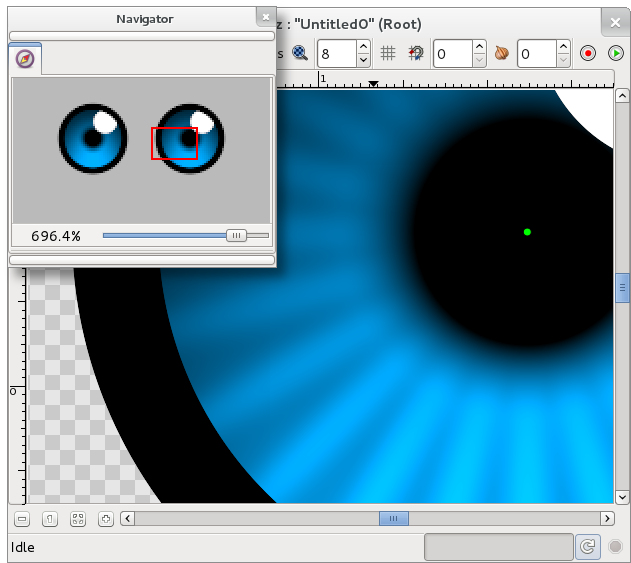
Task: Click the vertical scrollbar up arrow
Action: click(x=622, y=96)
